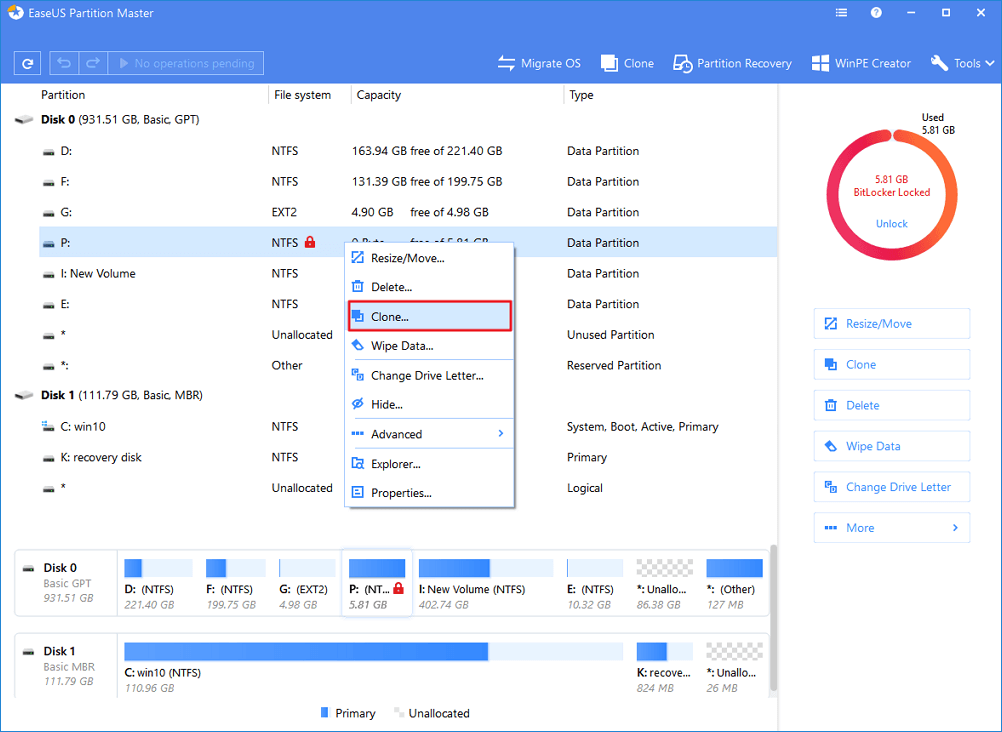The height and width of the screenshot is (732, 1002).
Task: Open the help question mark icon
Action: pos(876,13)
